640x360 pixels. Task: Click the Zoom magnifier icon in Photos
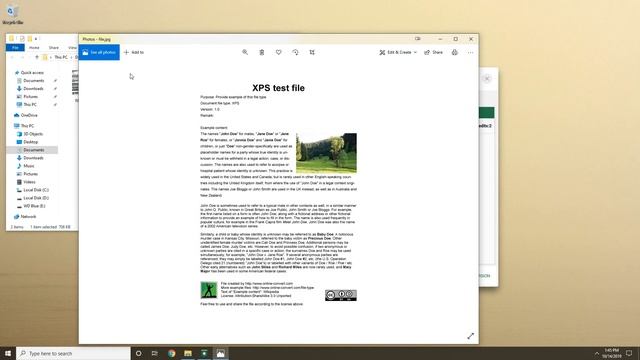(x=245, y=52)
